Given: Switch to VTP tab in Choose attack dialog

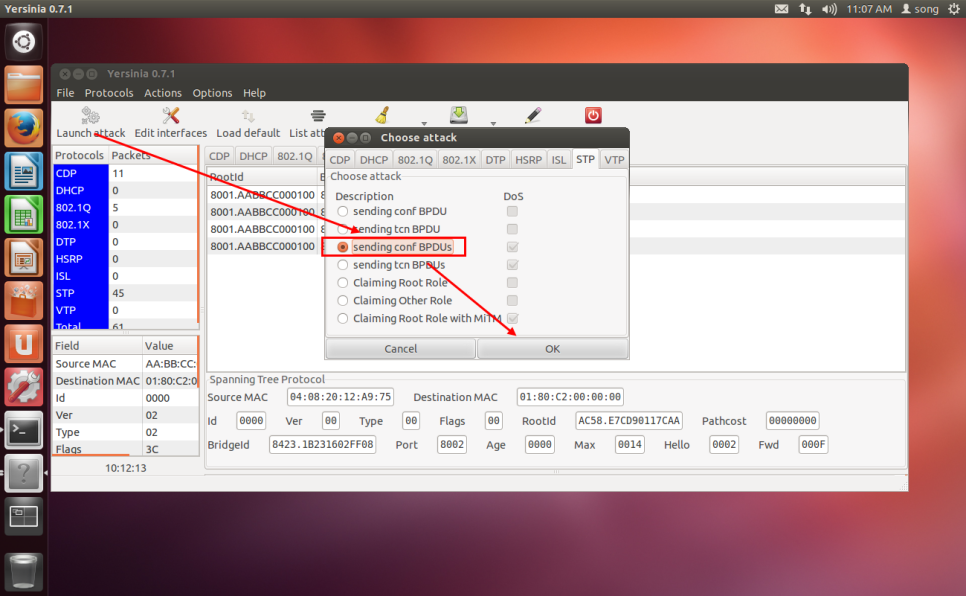Looking at the screenshot, I should click(614, 160).
